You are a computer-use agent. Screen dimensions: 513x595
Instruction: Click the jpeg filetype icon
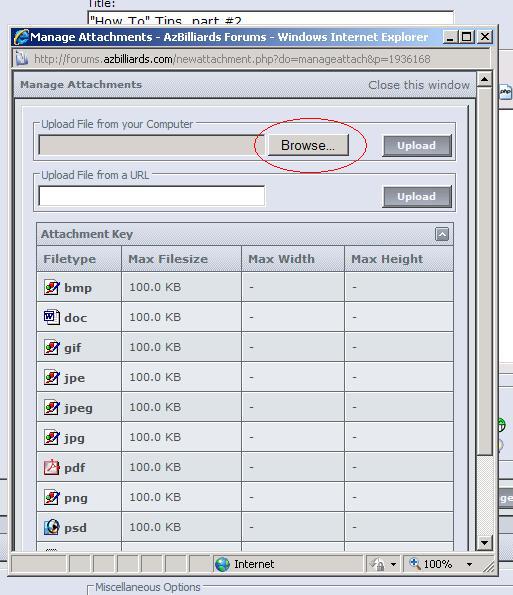pyautogui.click(x=52, y=407)
